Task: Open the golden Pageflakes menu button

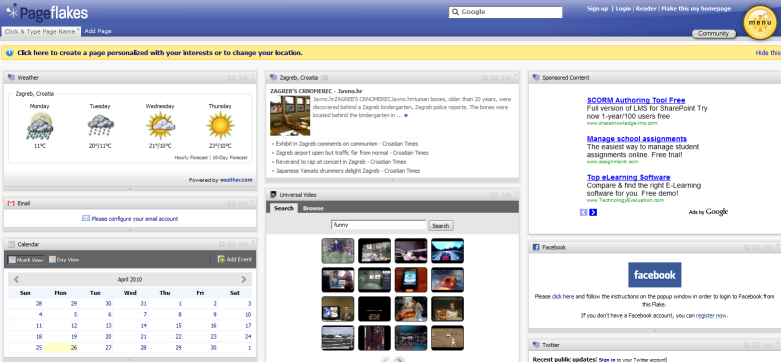Action: coord(760,23)
